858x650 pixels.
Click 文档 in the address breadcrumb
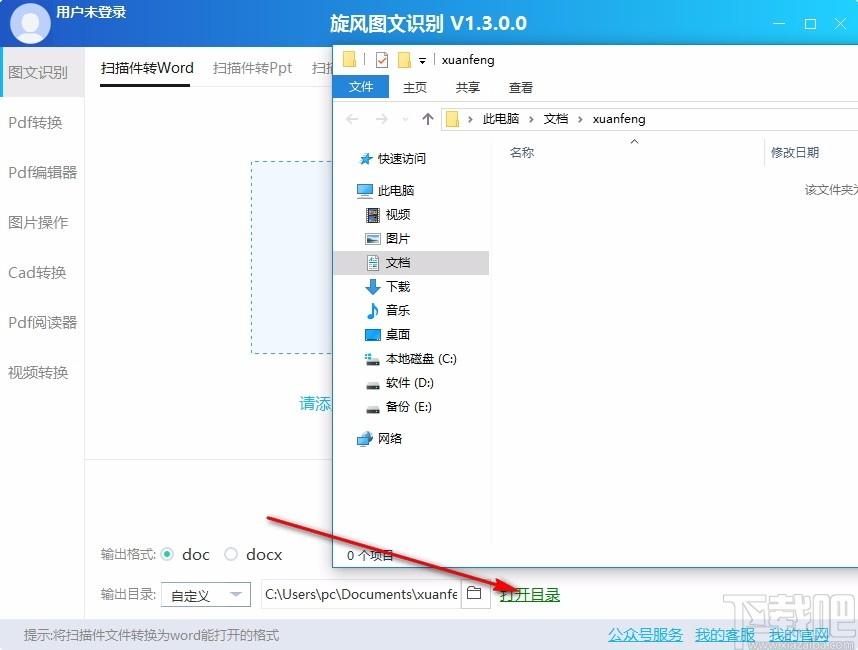tap(555, 119)
